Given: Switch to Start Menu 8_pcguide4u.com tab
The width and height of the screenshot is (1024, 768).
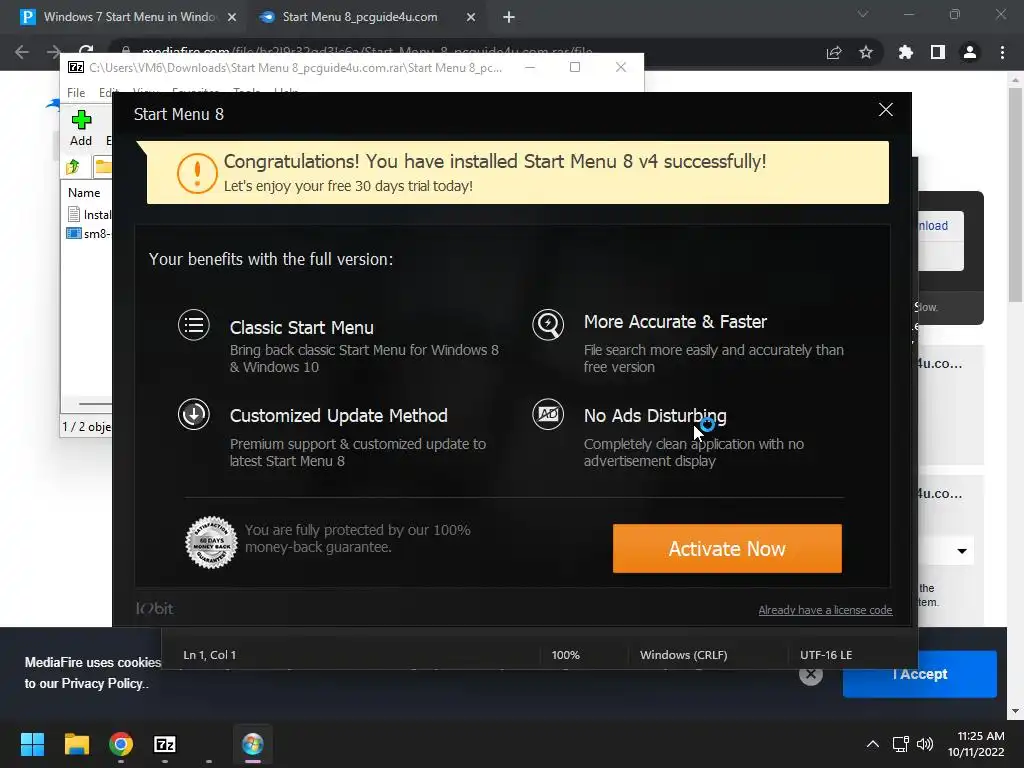Looking at the screenshot, I should tap(359, 17).
